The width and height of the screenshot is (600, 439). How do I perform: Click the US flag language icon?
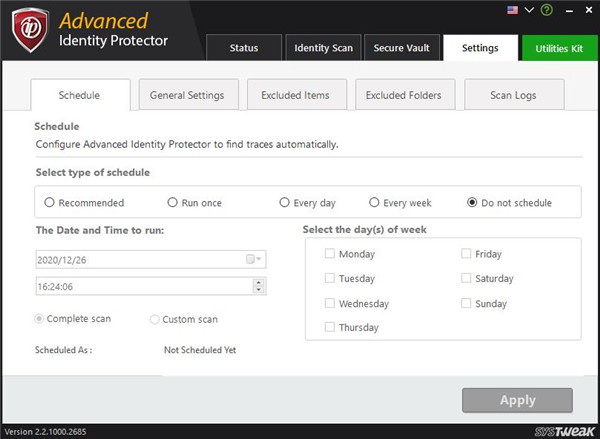tap(512, 10)
